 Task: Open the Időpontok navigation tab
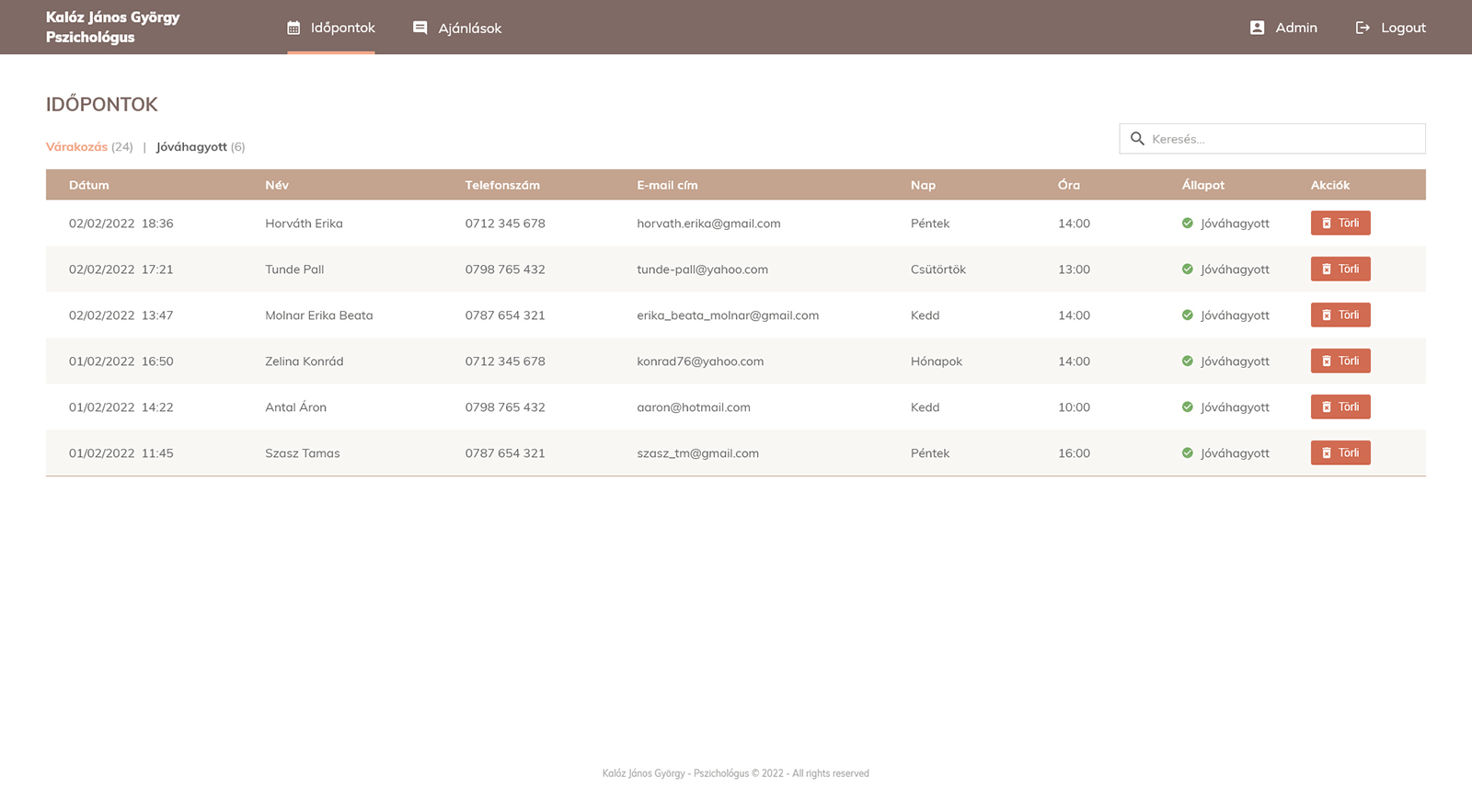pyautogui.click(x=331, y=28)
